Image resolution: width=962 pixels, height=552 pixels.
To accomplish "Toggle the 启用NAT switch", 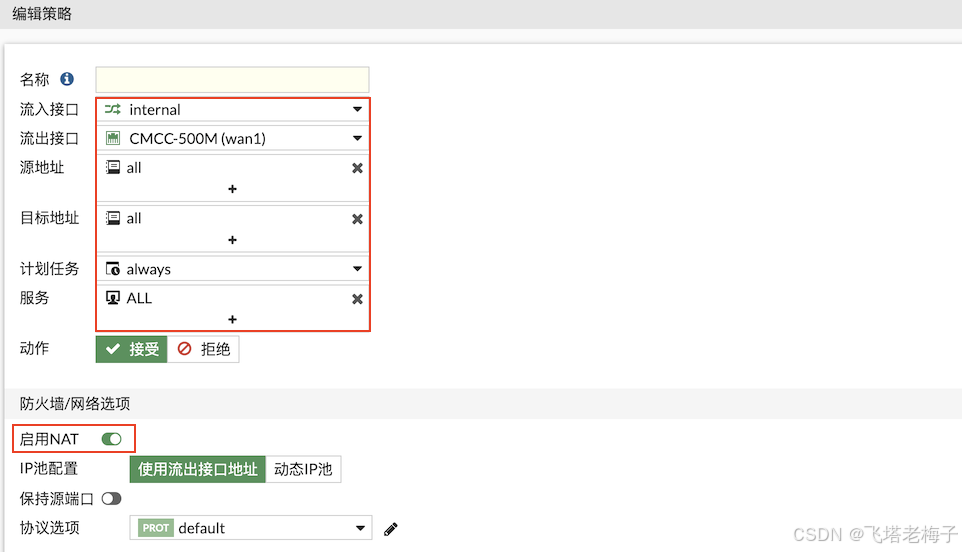I will coord(112,439).
